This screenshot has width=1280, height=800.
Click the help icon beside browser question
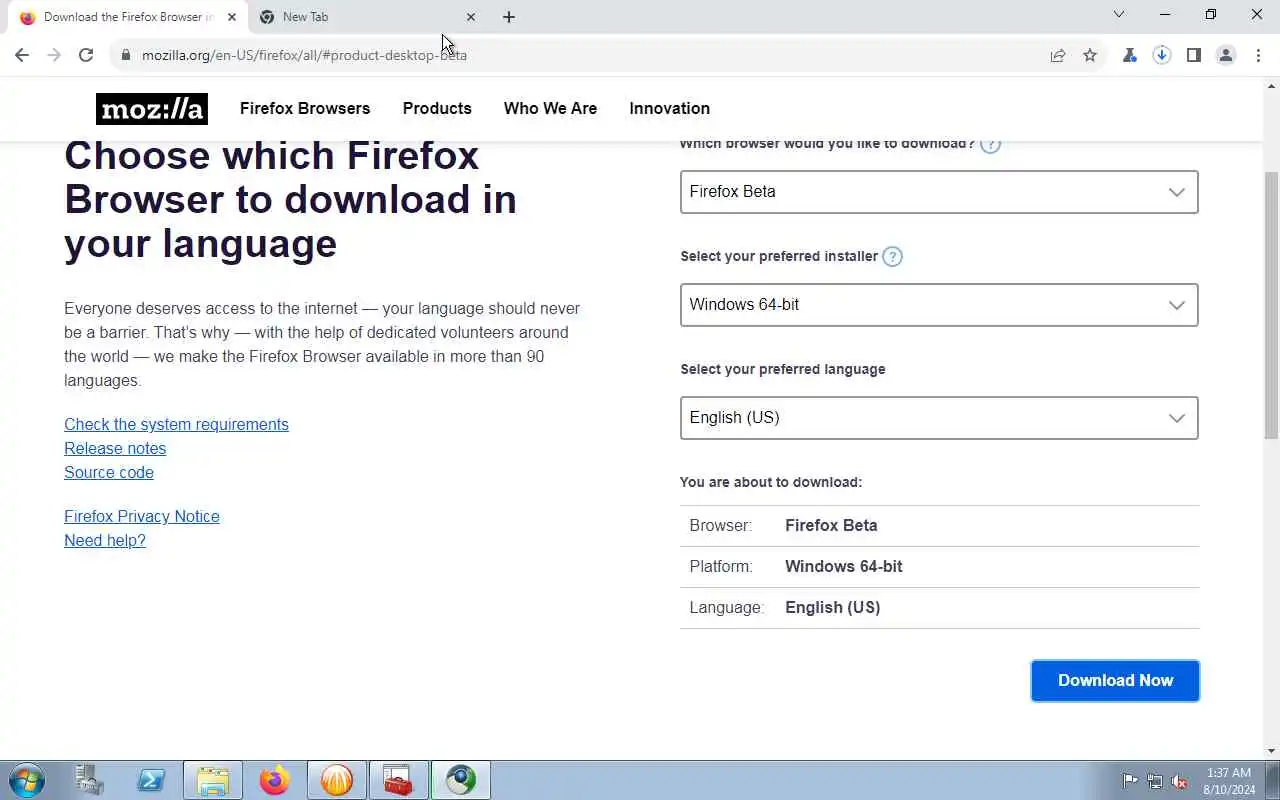point(990,144)
